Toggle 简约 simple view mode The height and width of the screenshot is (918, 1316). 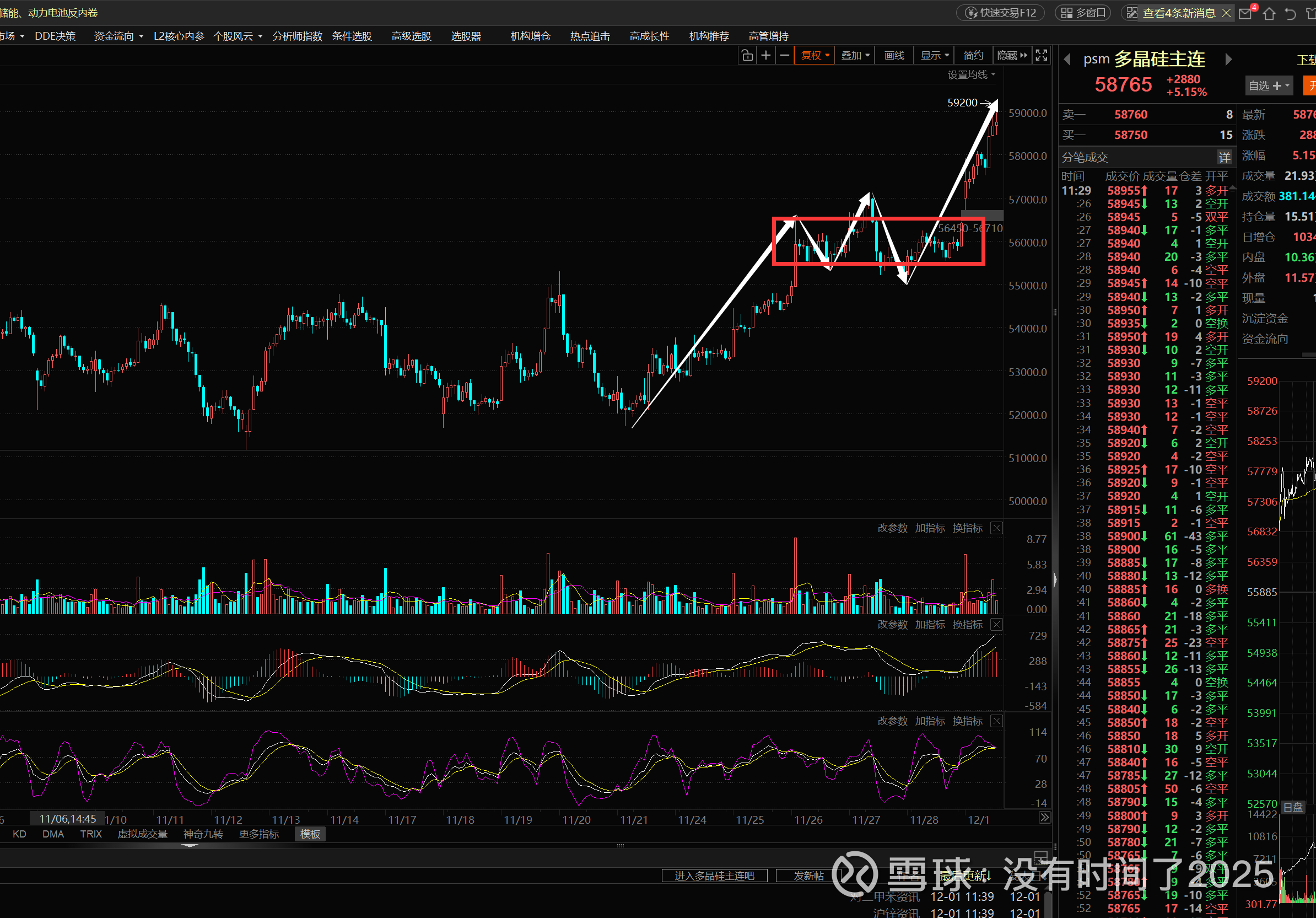coord(973,56)
